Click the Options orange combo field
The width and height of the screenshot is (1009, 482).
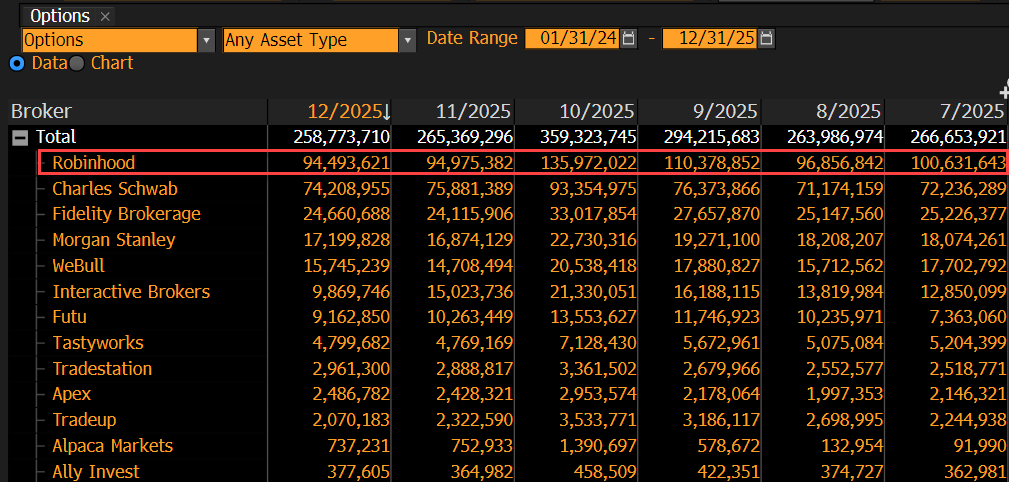[x=109, y=40]
